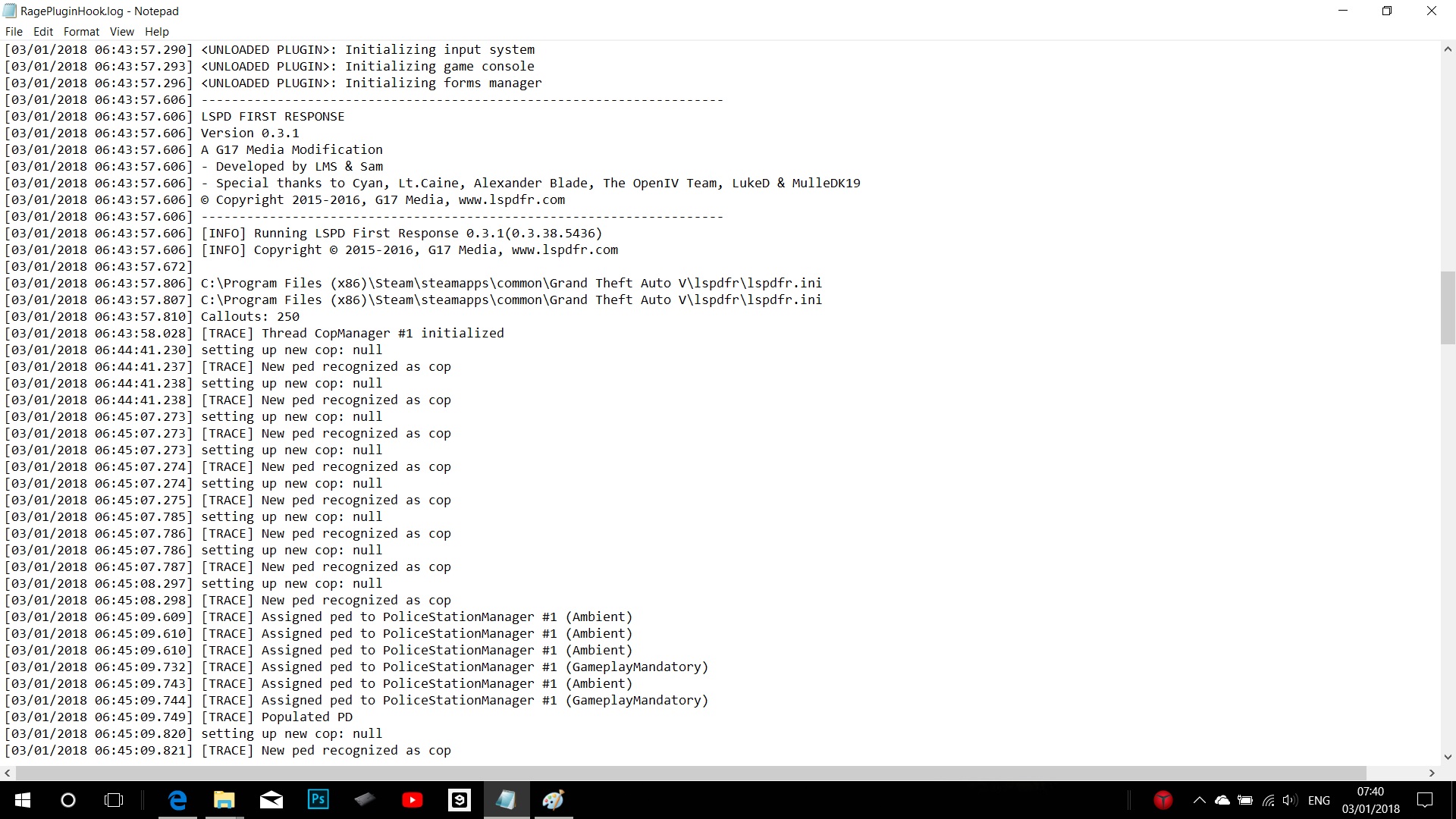
Task: Open the volume control in the tray
Action: (1290, 800)
